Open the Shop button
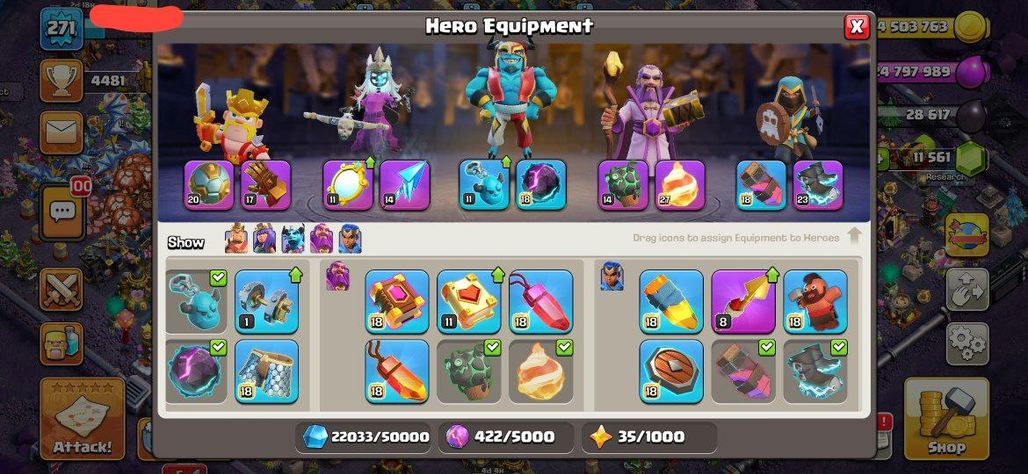 point(947,419)
